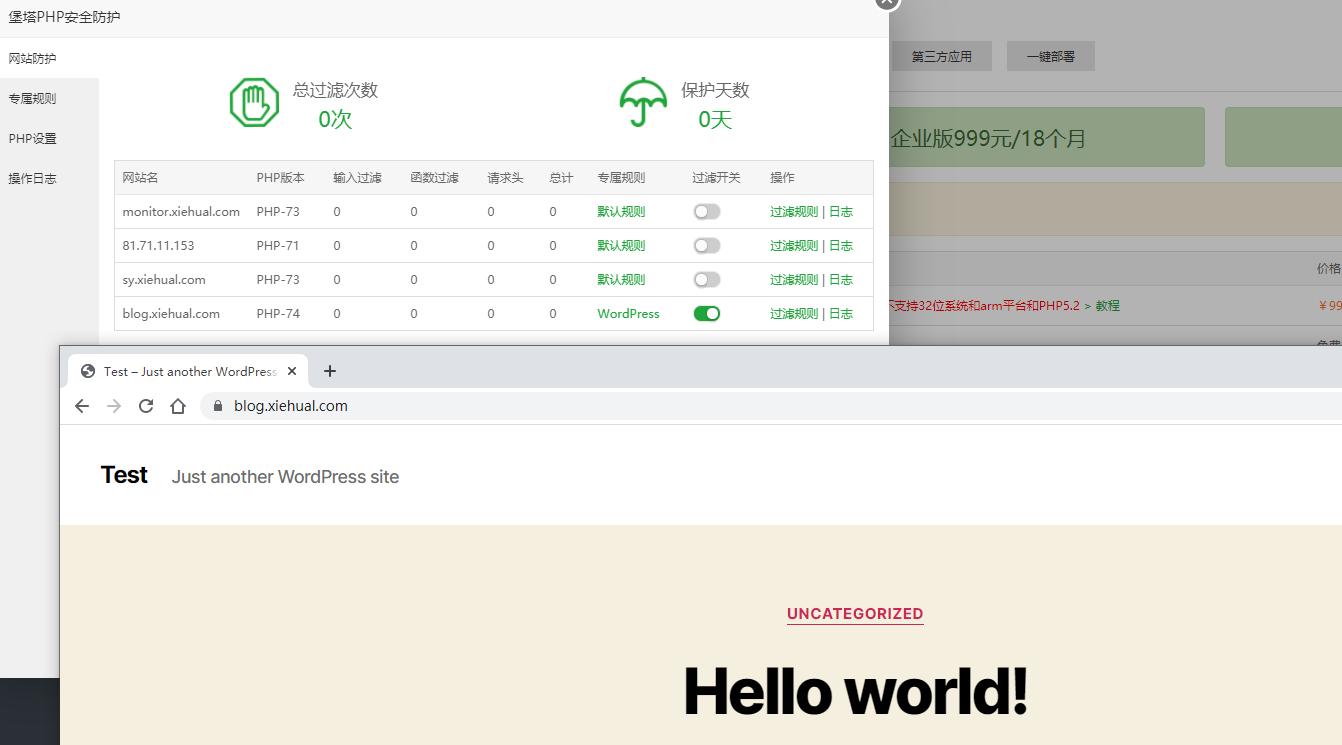Screen dimensions: 1342x745
Task: Click 默认规则 for sy.xiehual.com
Action: pos(621,280)
